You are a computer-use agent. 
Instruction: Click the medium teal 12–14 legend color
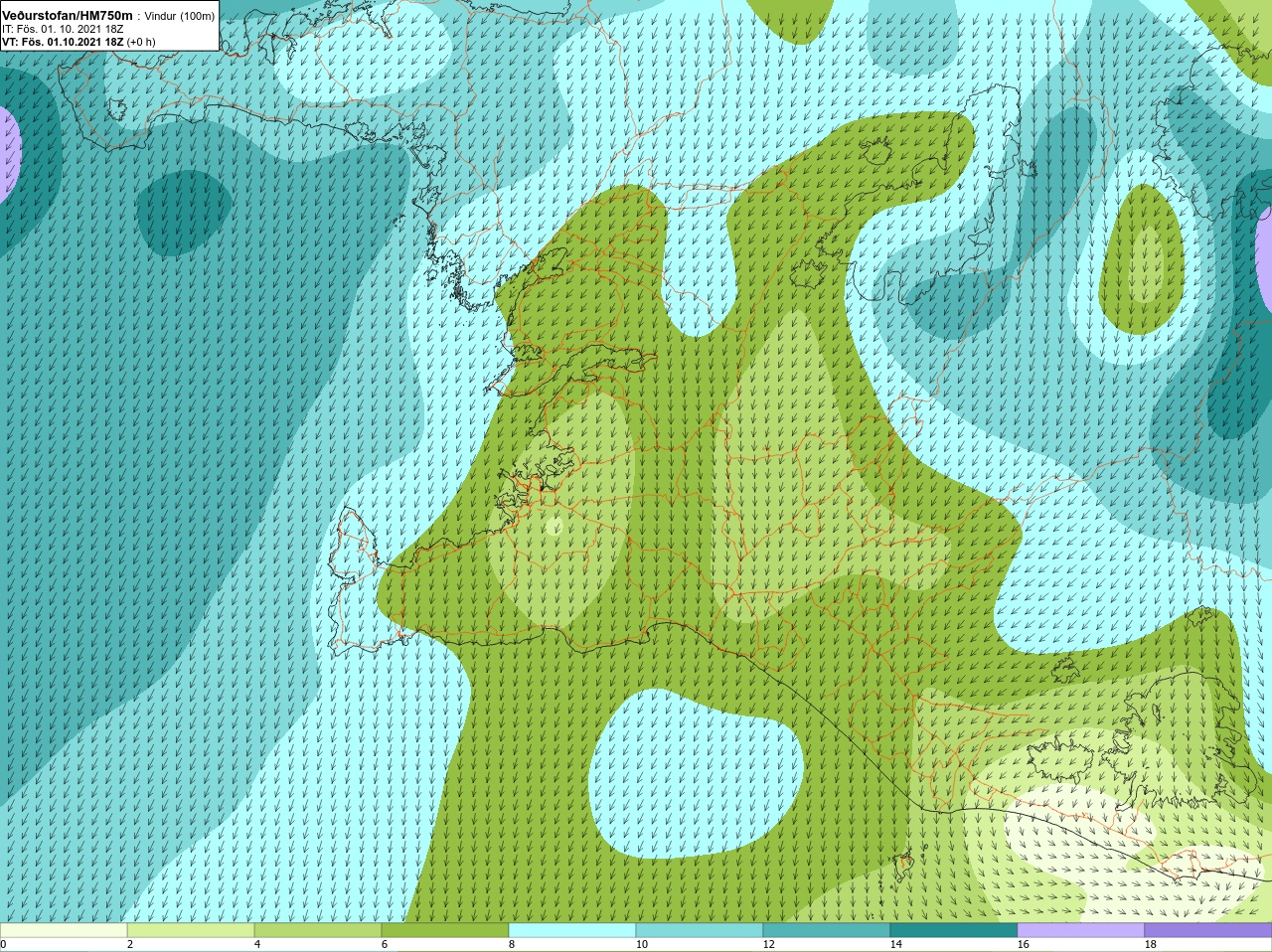click(827, 930)
